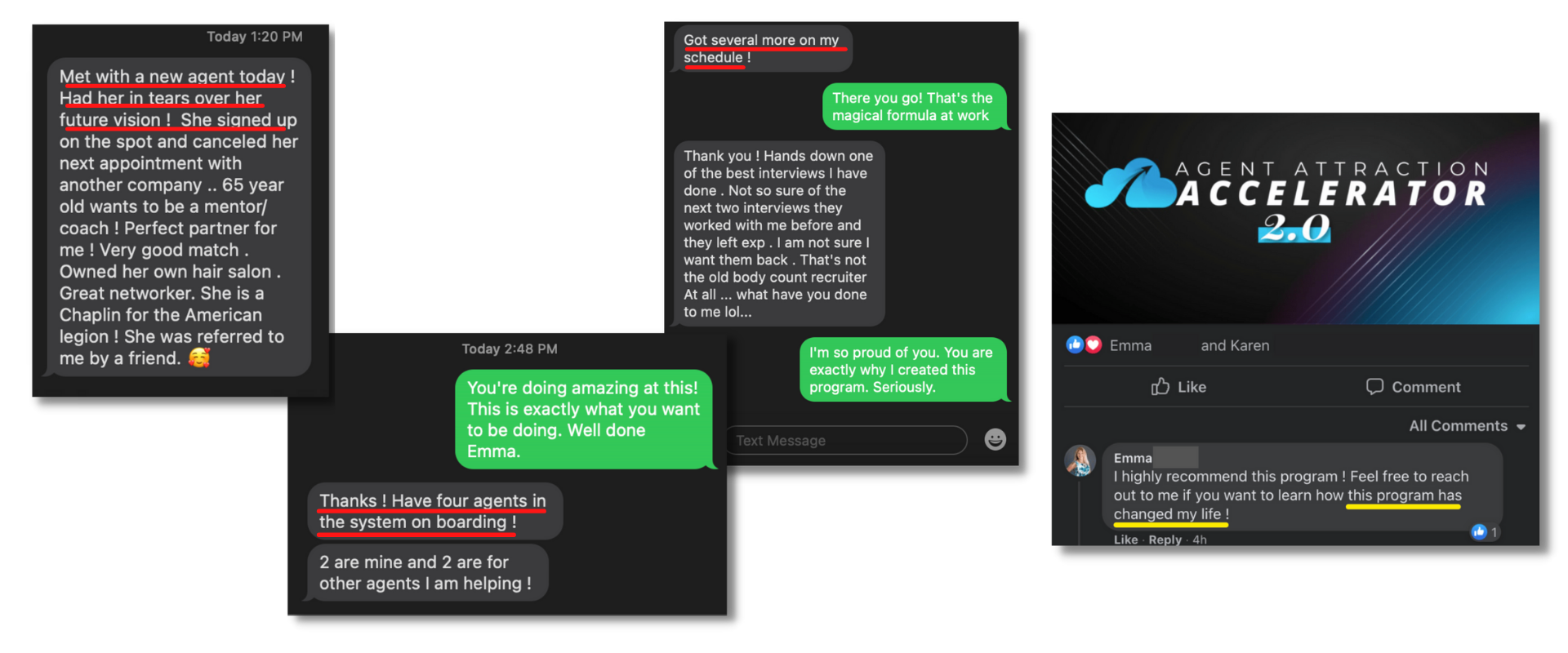Click Emma's profile avatar in the comments
The image size is (1568, 653).
coord(1080,460)
